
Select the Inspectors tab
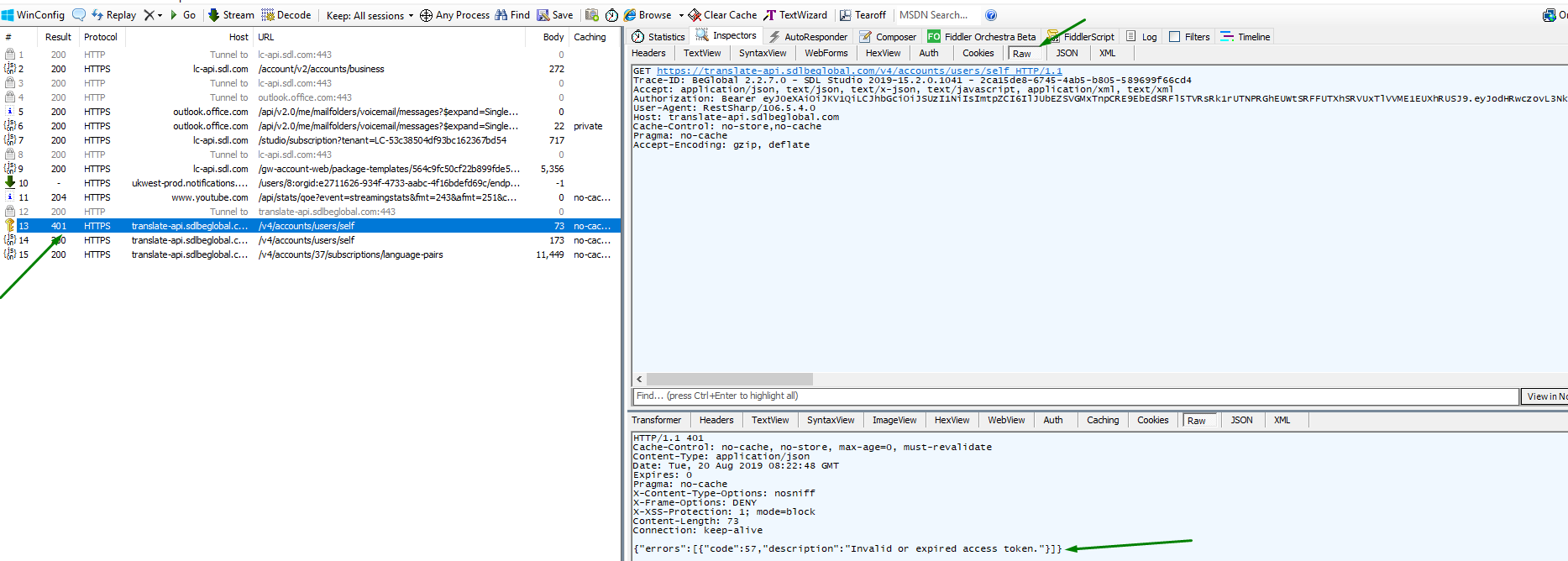click(x=726, y=35)
